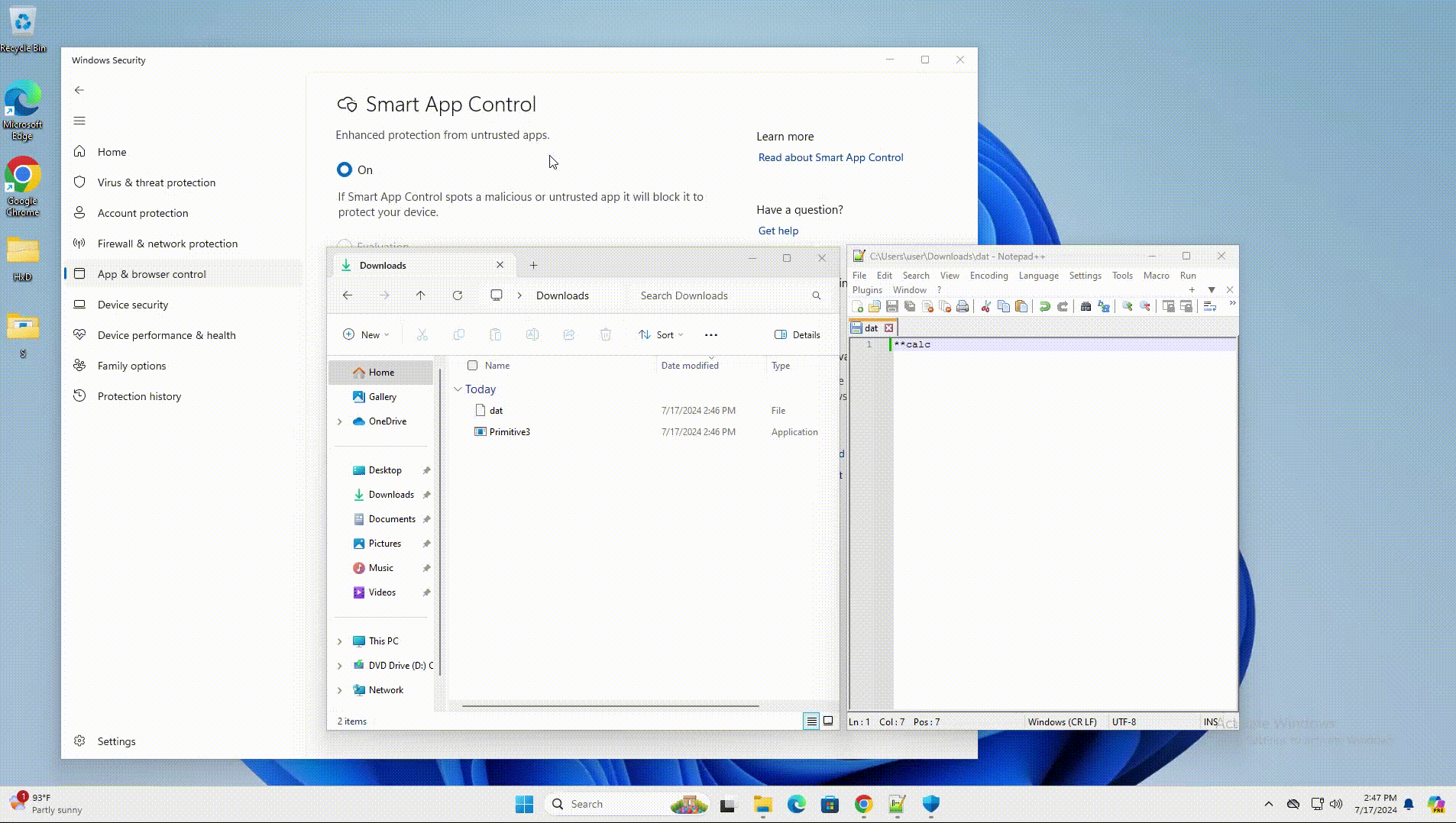The height and width of the screenshot is (823, 1456).
Task: Select the On radio button for Smart App Control
Action: coord(345,169)
